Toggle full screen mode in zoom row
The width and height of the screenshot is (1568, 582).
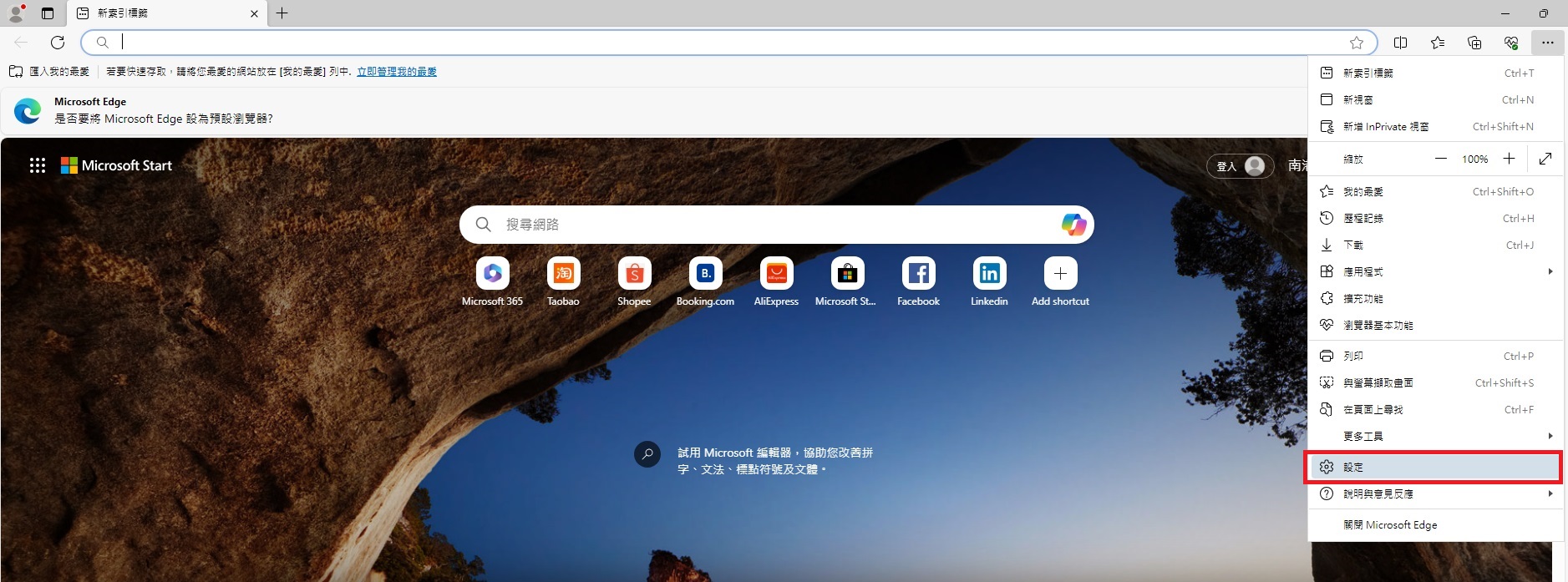click(x=1545, y=159)
